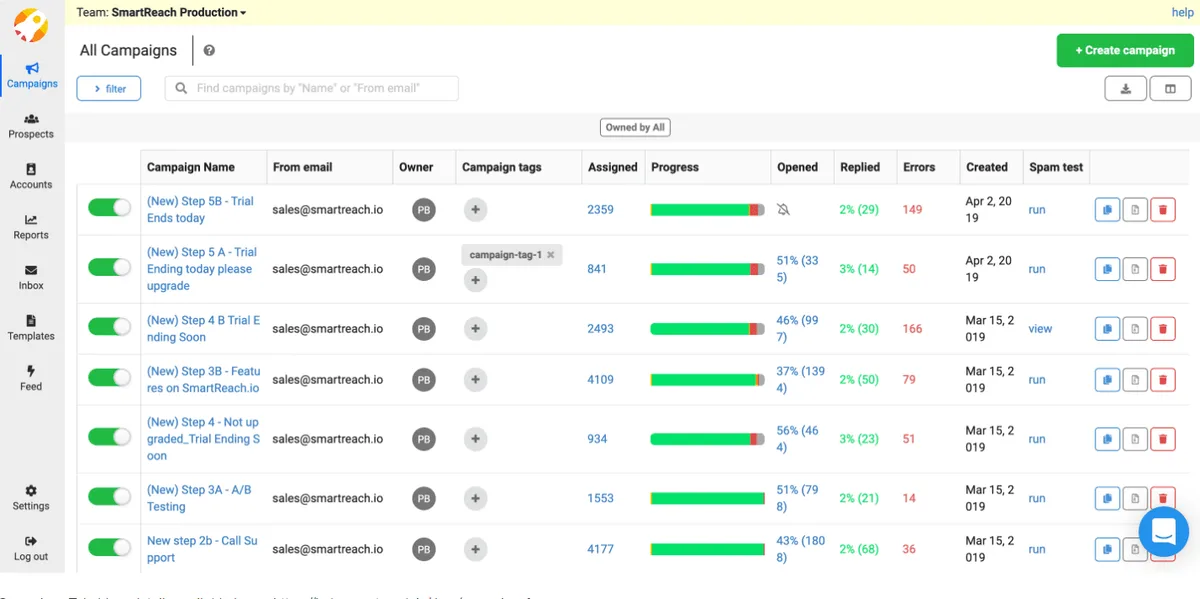Image resolution: width=1200 pixels, height=599 pixels.
Task: Toggle off the New step 2b - Call Support campaign
Action: pyautogui.click(x=108, y=548)
